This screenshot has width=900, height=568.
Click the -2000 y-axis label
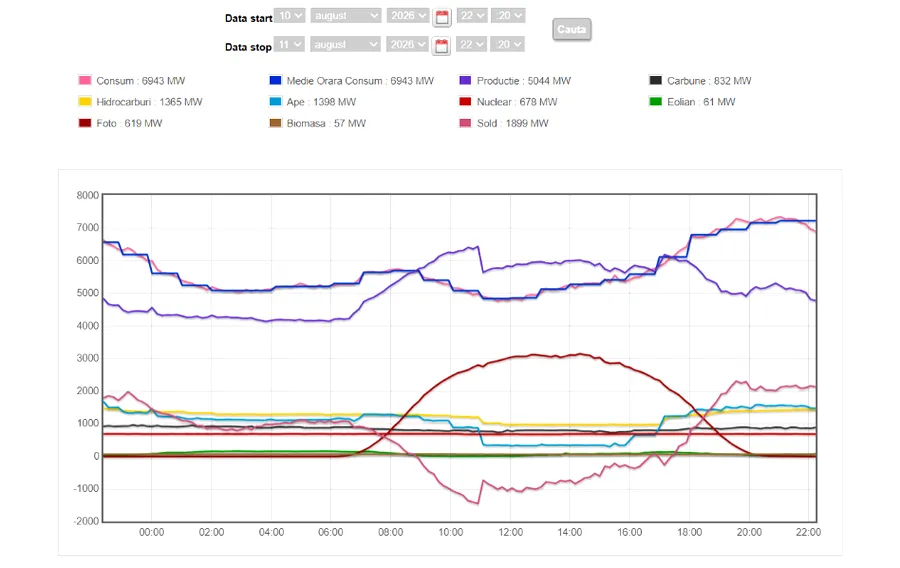pos(87,521)
